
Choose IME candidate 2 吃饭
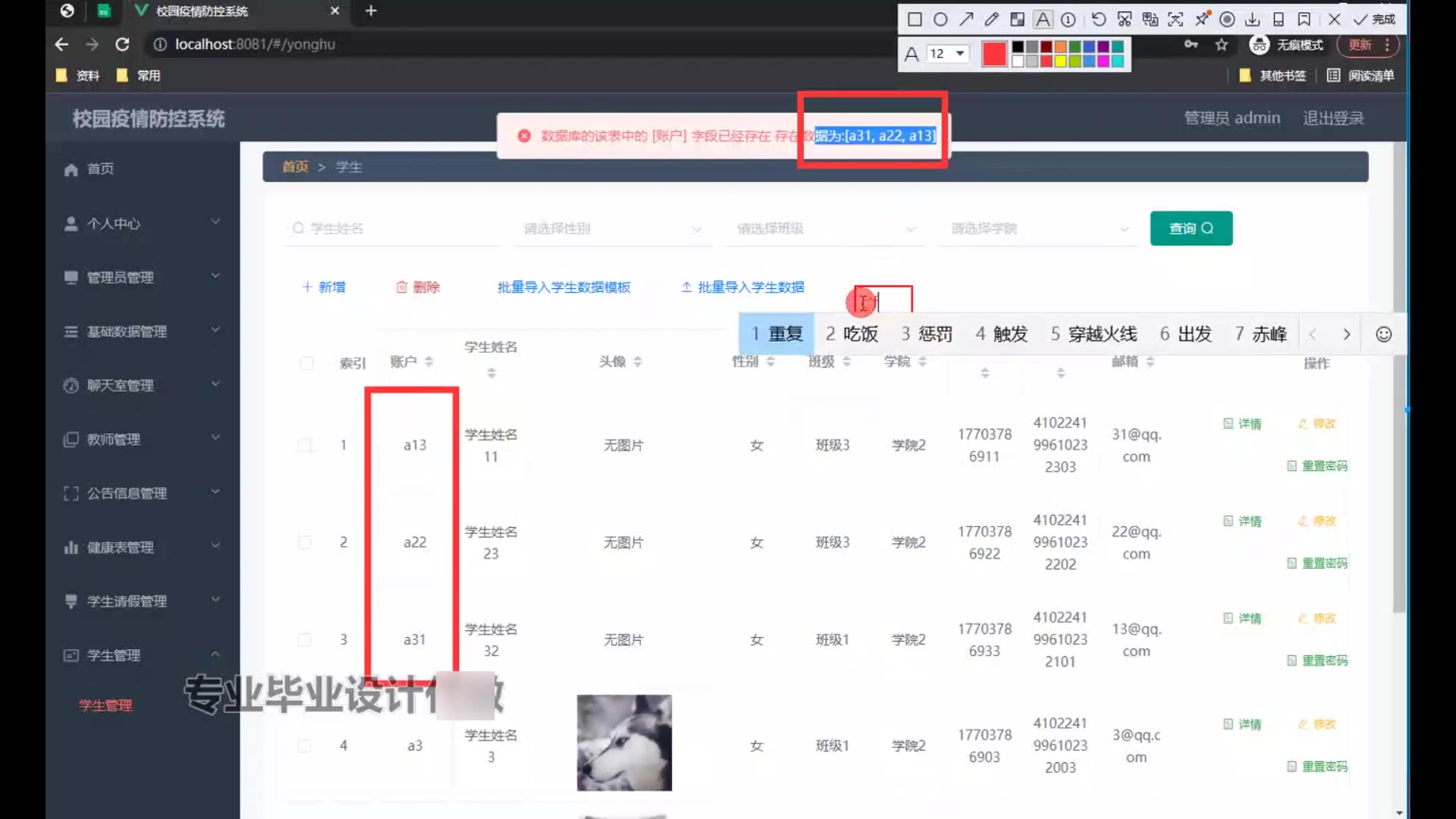point(852,334)
